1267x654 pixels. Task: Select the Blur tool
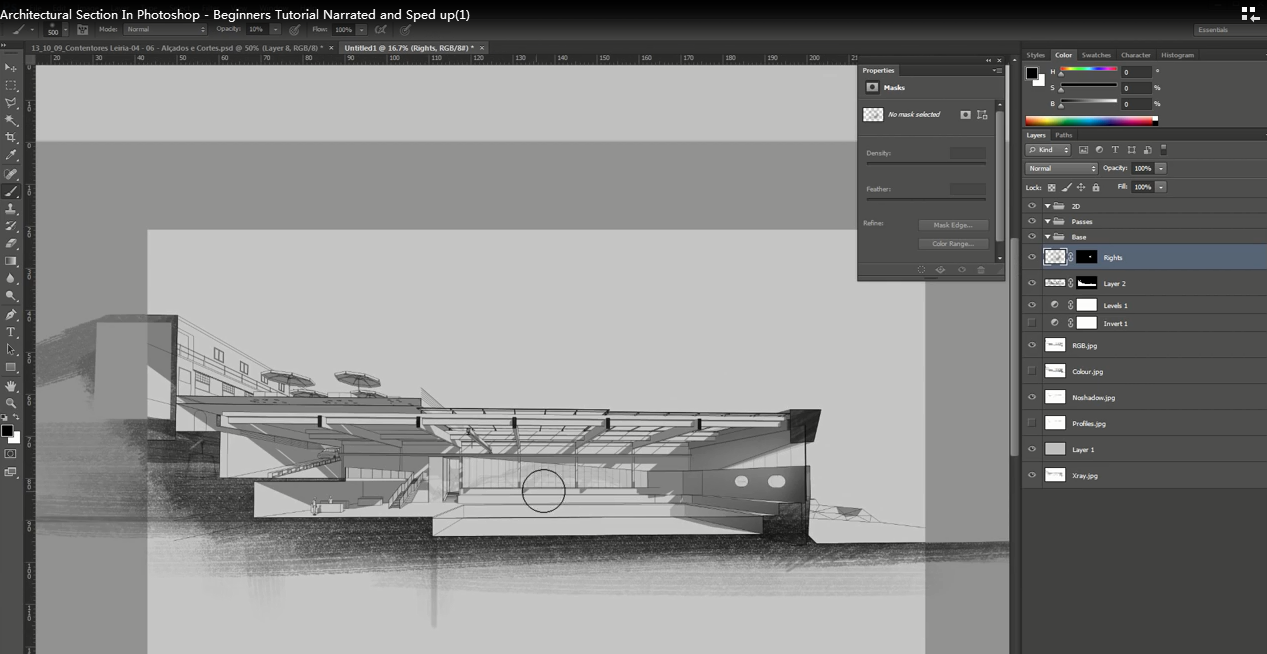11,278
